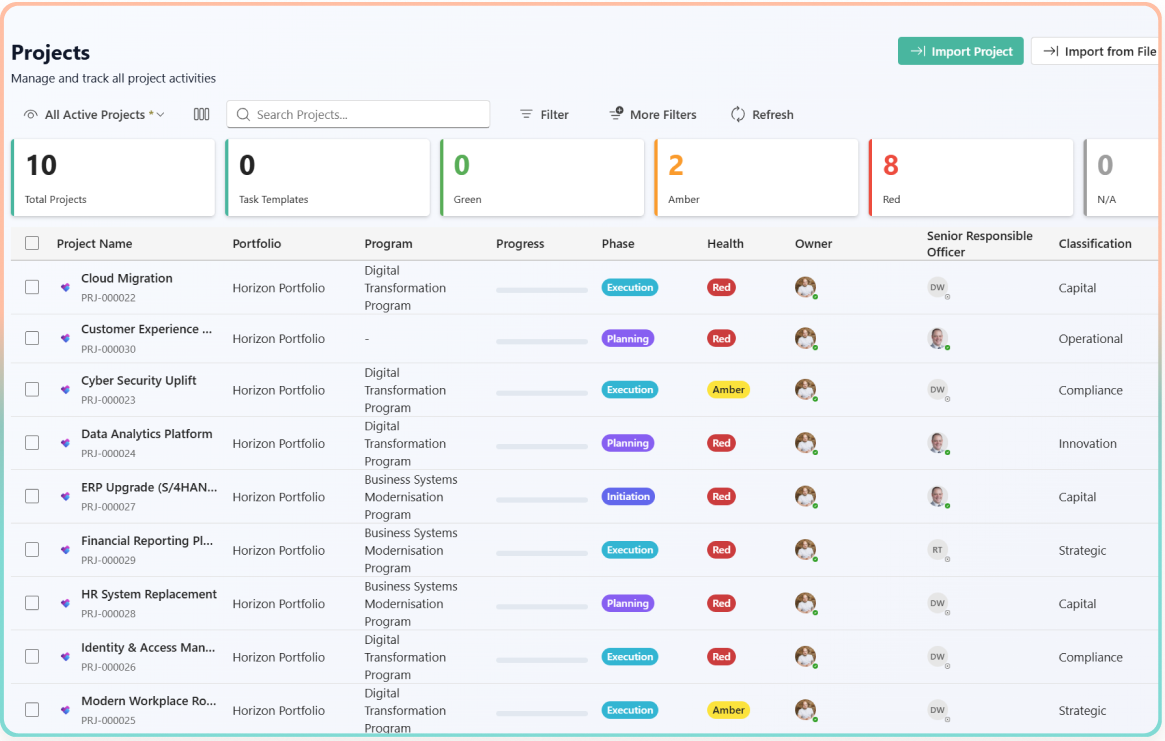Toggle the select-all checkbox in the header
The height and width of the screenshot is (741, 1165).
[32, 243]
